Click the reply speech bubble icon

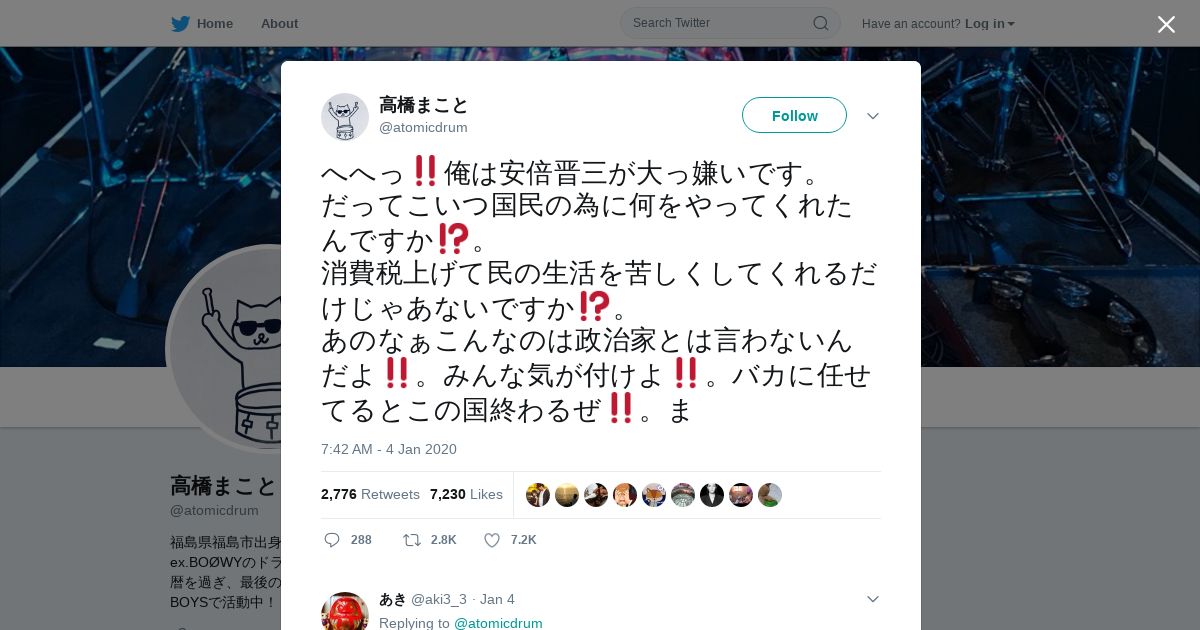click(x=332, y=540)
